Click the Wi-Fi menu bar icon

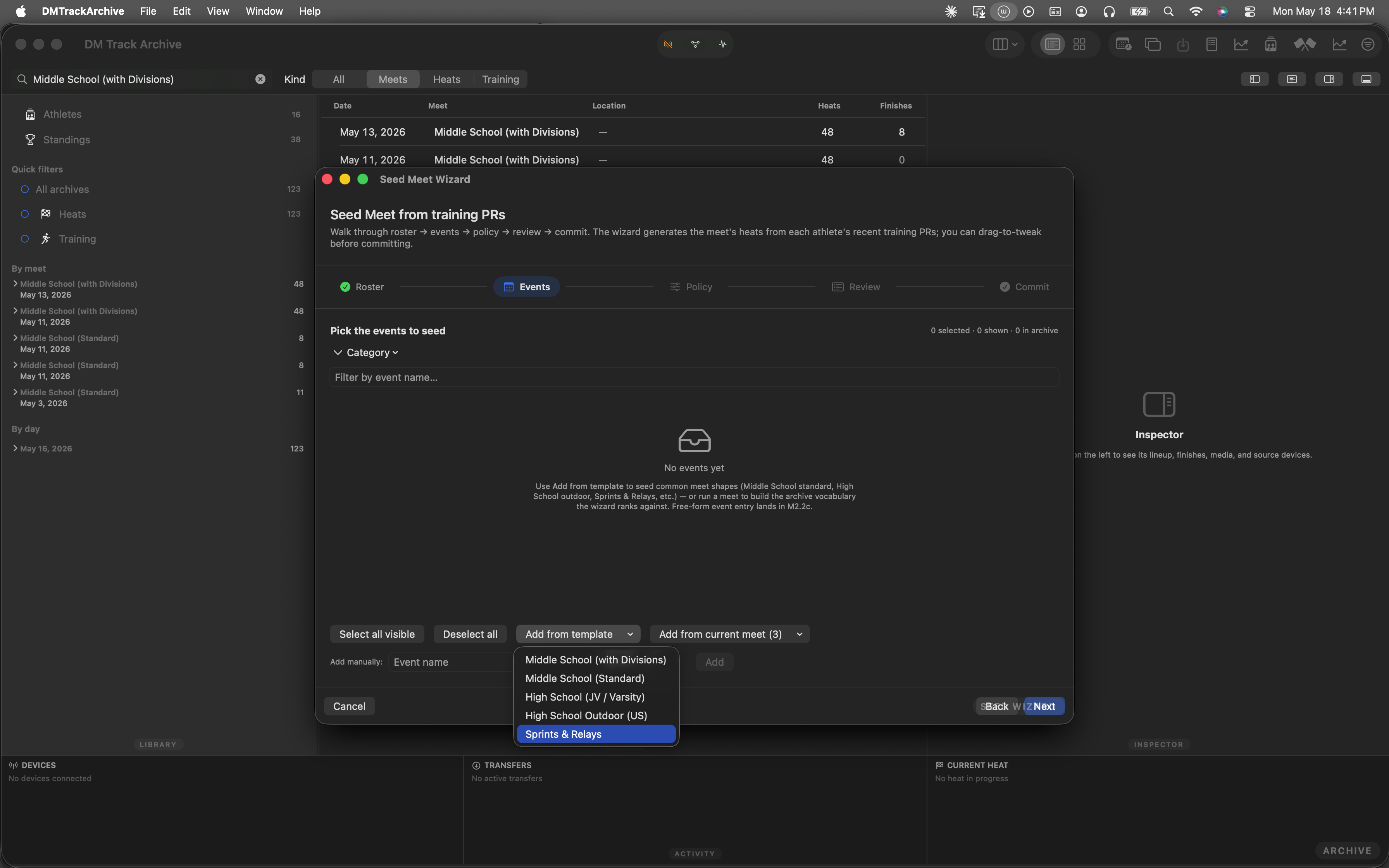tap(1196, 11)
